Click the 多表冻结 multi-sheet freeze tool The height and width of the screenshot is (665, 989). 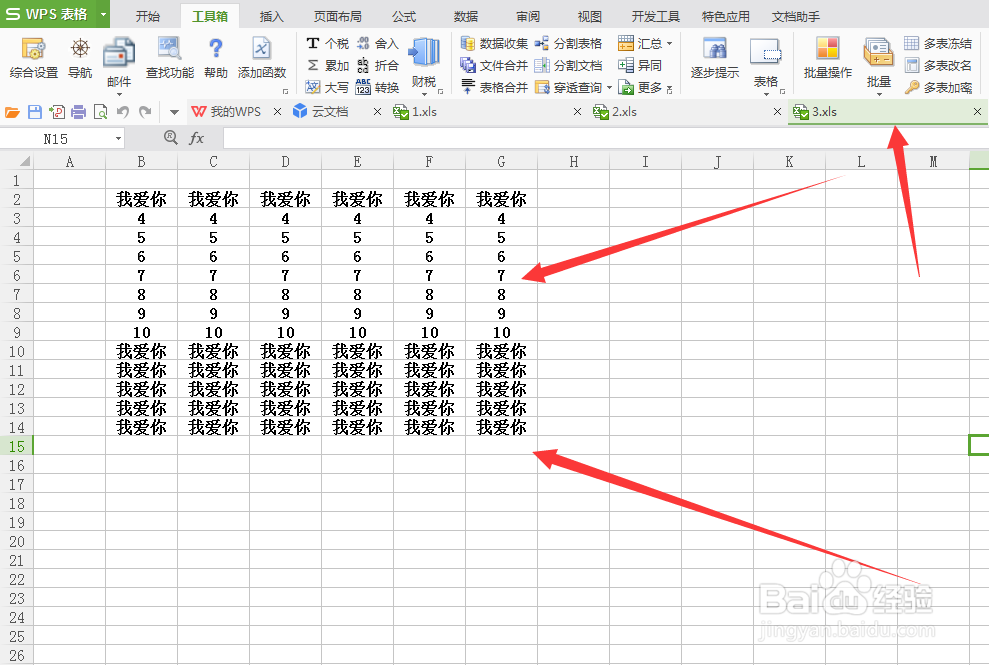938,43
